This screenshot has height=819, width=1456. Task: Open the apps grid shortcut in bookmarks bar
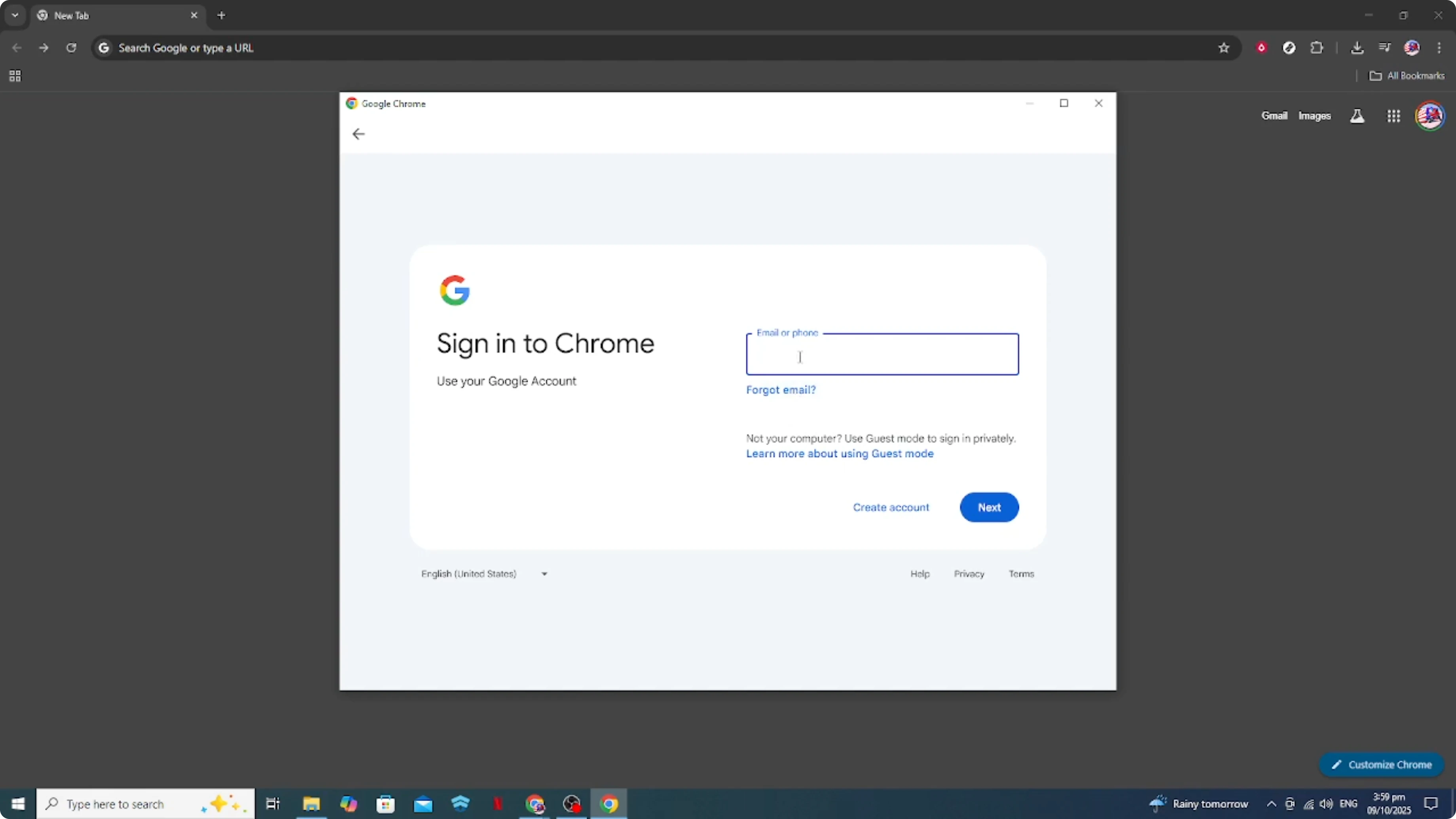click(x=15, y=76)
